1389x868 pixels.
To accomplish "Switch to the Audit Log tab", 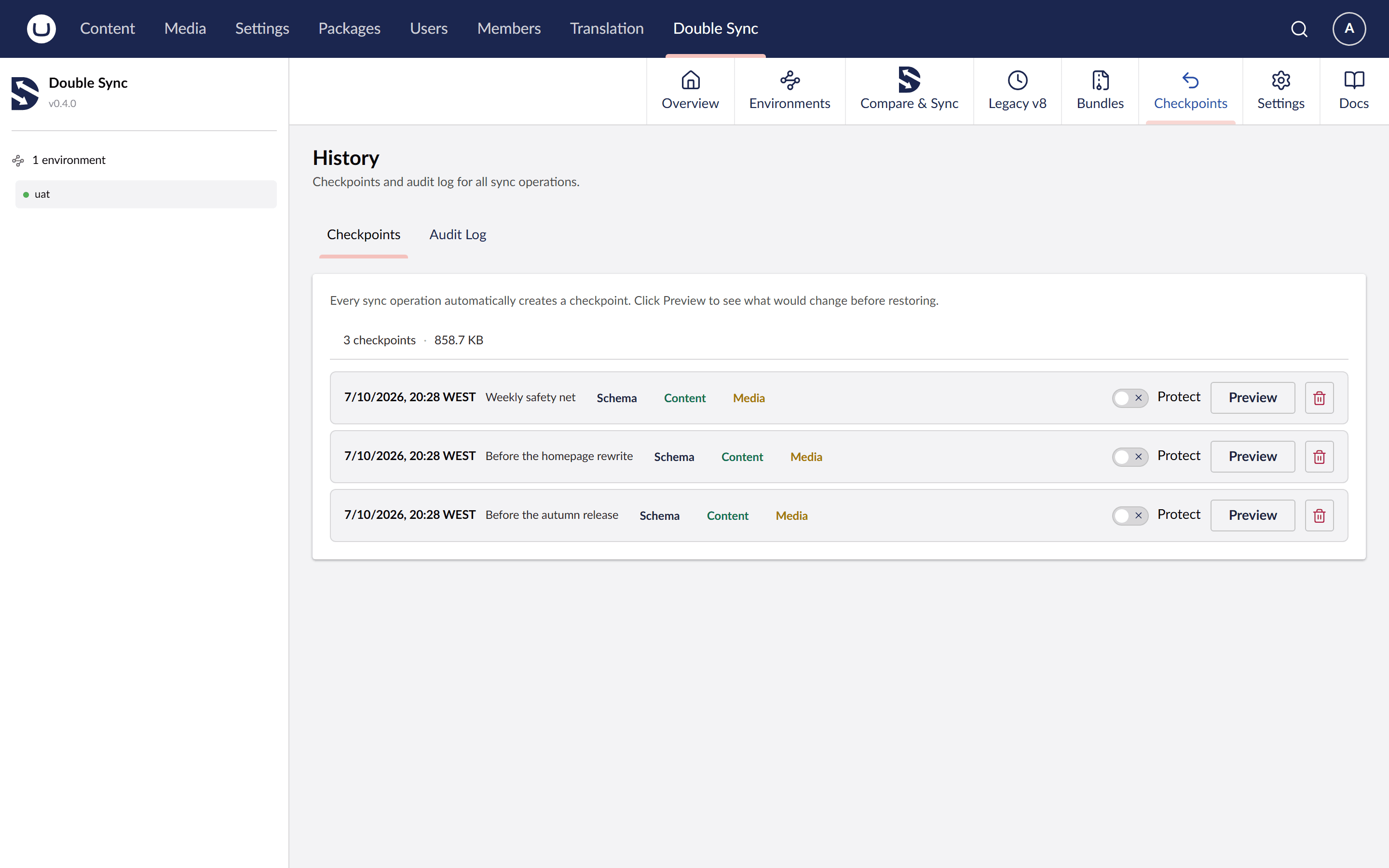I will [x=457, y=235].
